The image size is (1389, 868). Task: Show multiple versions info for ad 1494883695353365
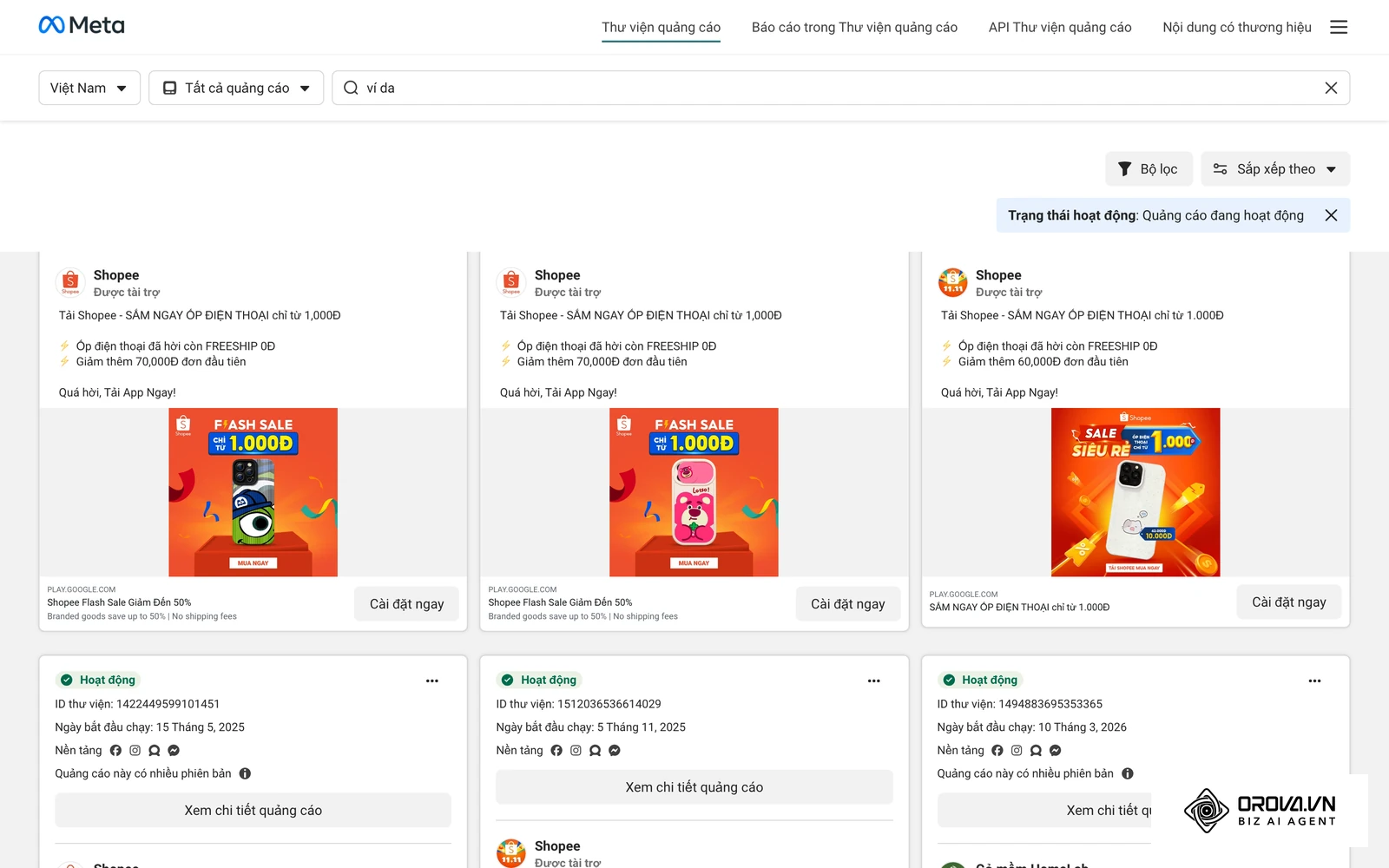tap(1128, 773)
